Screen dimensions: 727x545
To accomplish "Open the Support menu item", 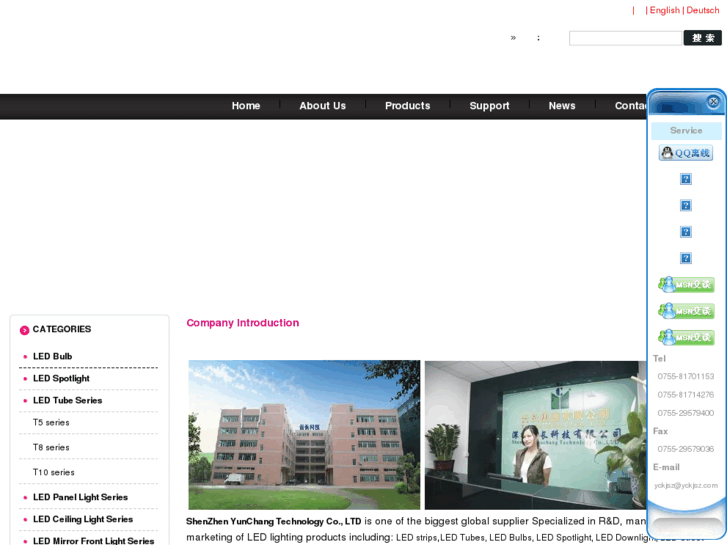I will (489, 106).
